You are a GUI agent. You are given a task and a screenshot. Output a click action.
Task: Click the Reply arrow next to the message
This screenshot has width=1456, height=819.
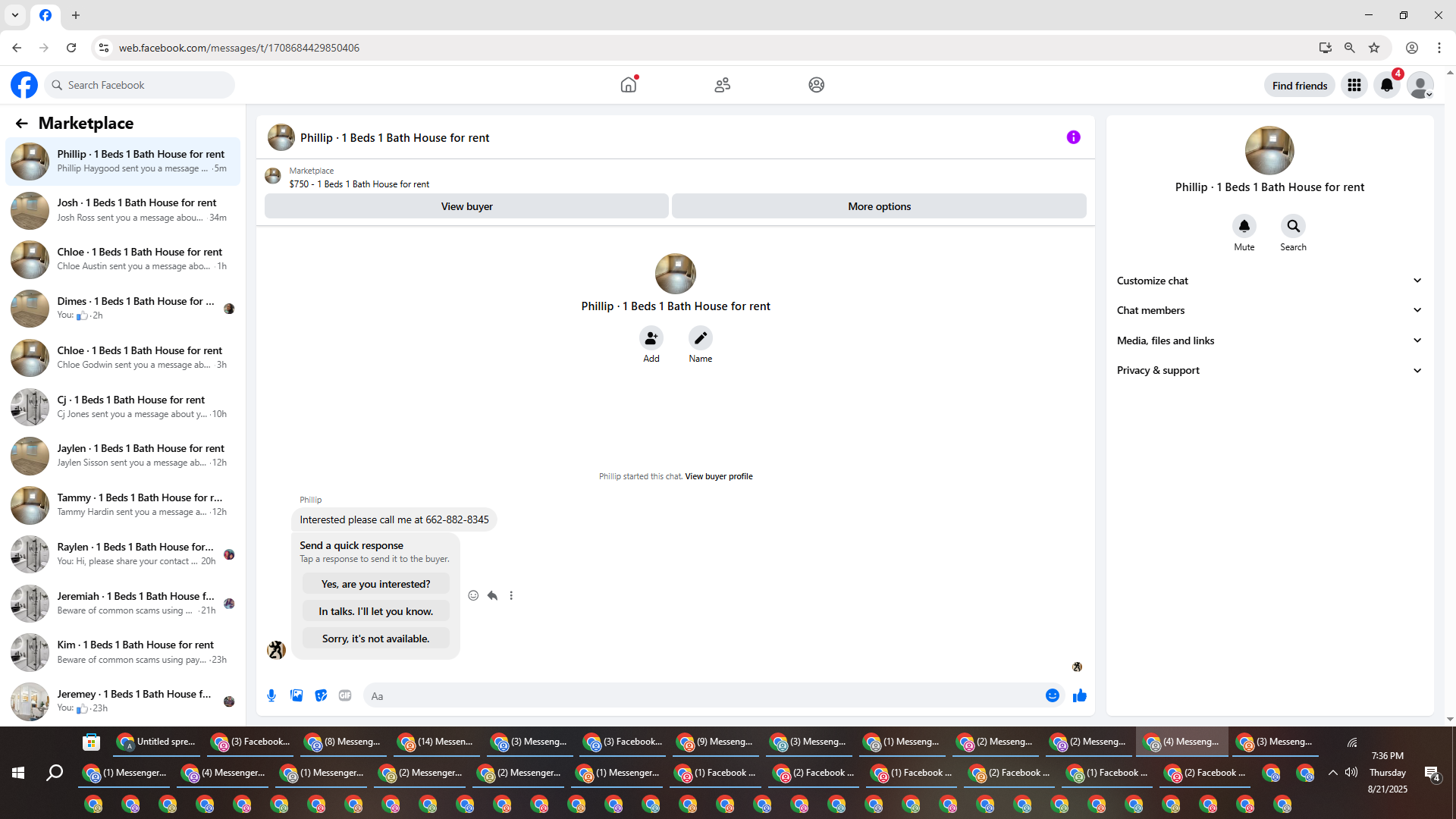[x=492, y=595]
